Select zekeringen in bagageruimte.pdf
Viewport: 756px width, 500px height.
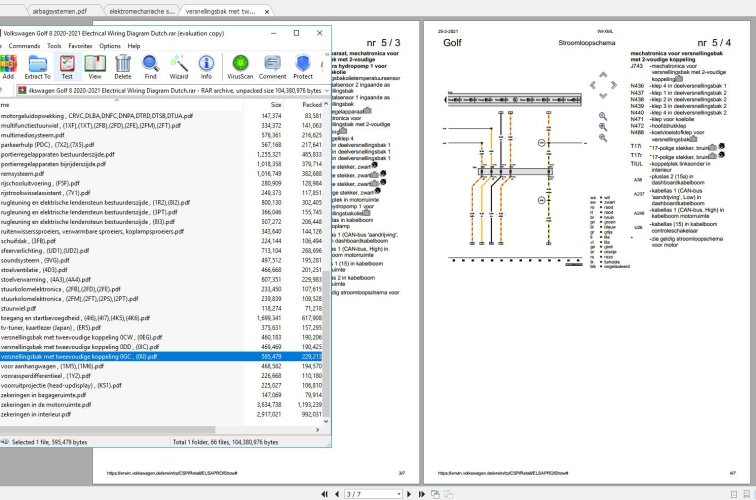pos(162,395)
